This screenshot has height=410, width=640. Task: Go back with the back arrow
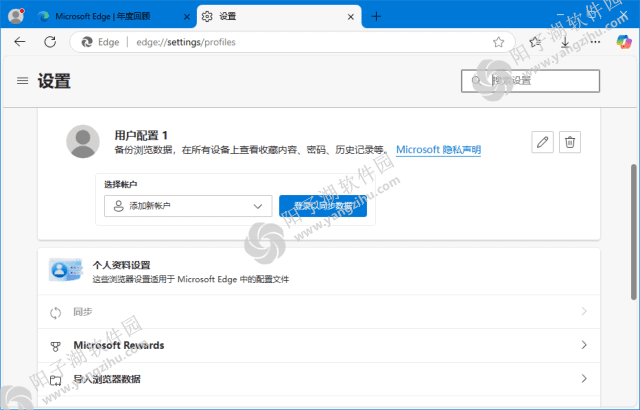click(20, 42)
